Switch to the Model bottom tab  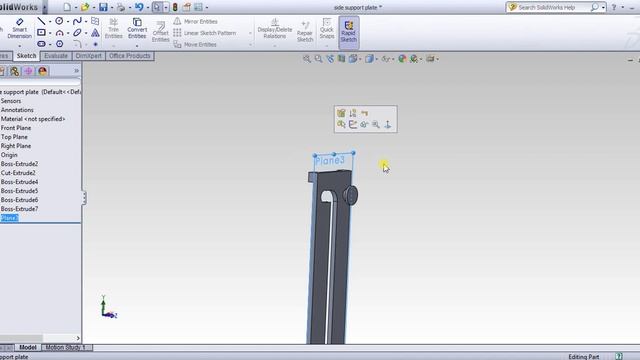tap(28, 347)
